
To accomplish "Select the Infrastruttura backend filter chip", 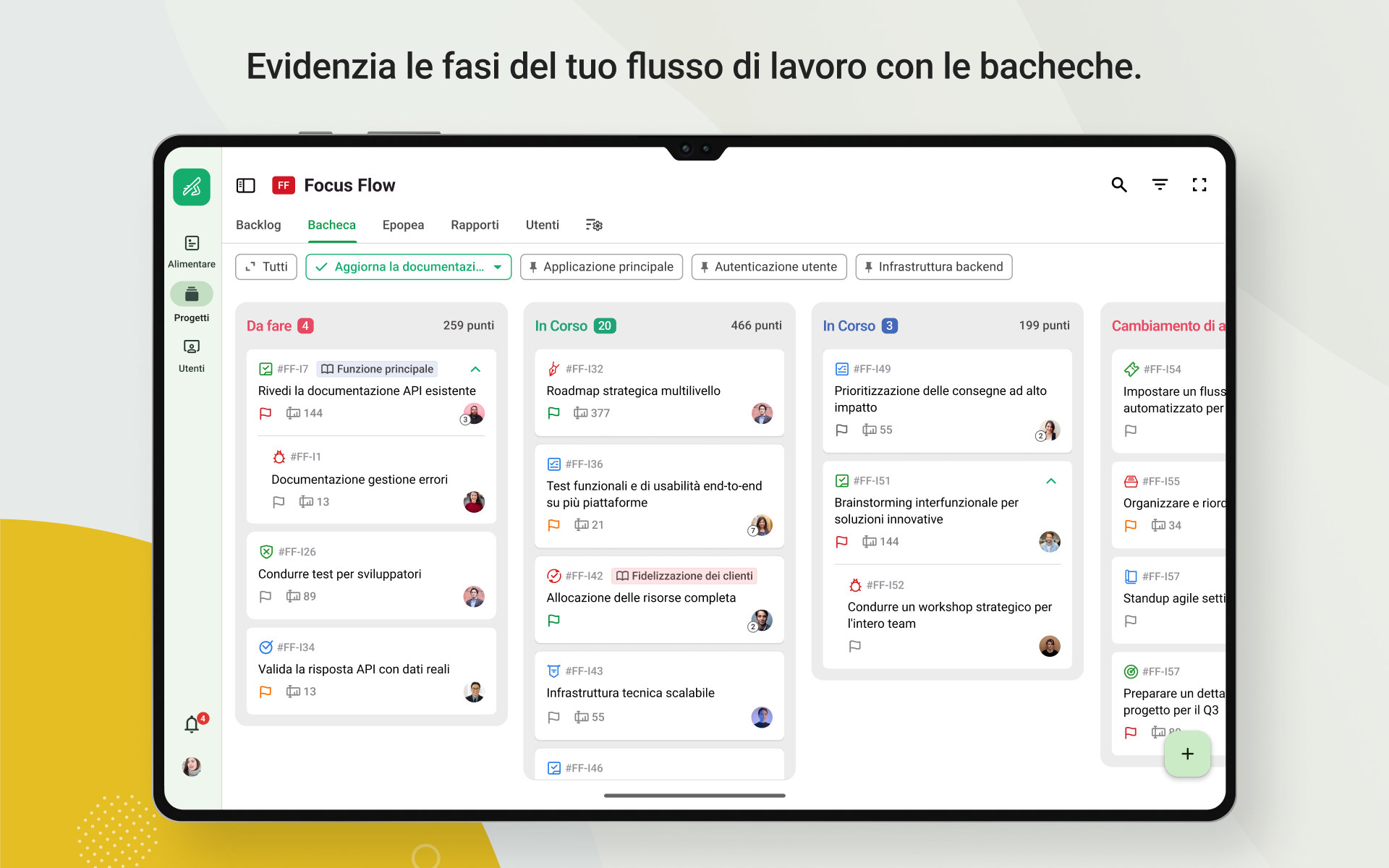I will click(933, 267).
